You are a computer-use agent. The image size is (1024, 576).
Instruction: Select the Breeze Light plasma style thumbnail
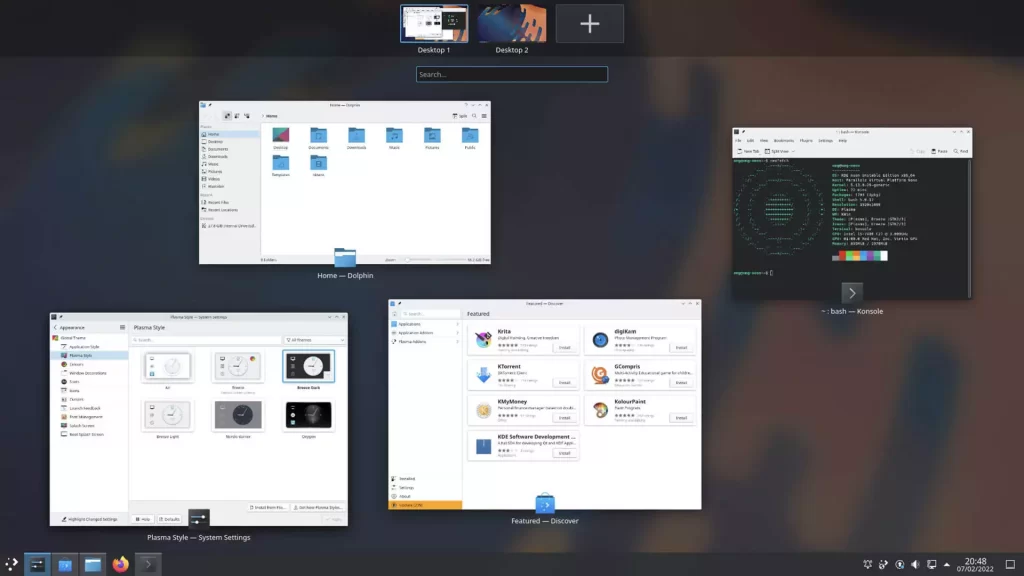[168, 415]
